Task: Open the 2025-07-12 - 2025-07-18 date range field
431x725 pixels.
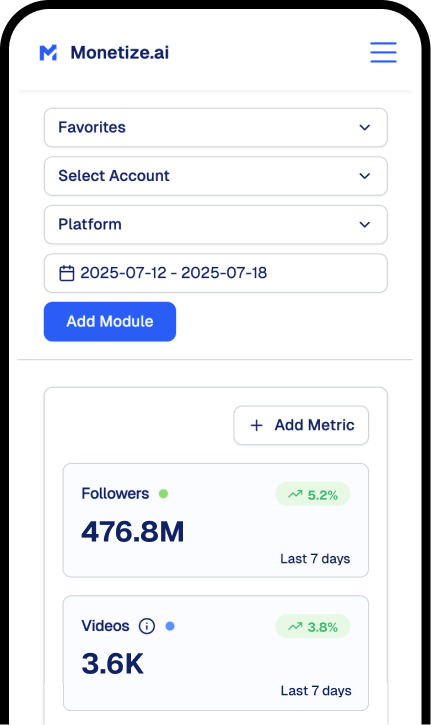Action: [216, 273]
